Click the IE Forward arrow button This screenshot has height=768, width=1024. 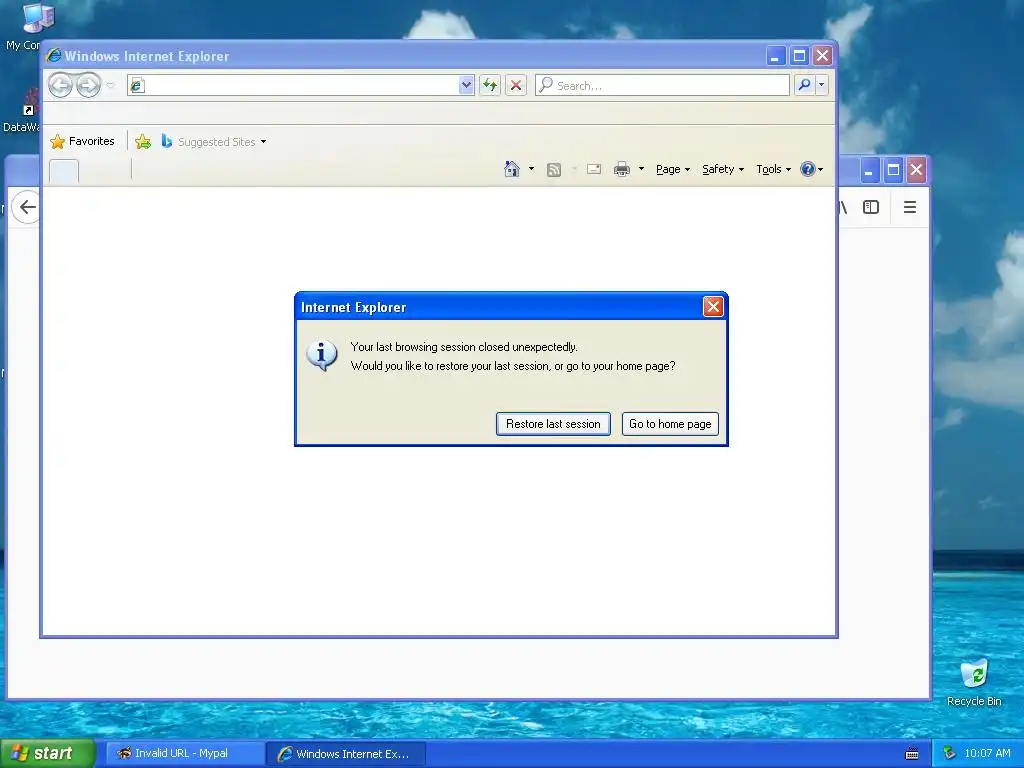click(x=88, y=85)
